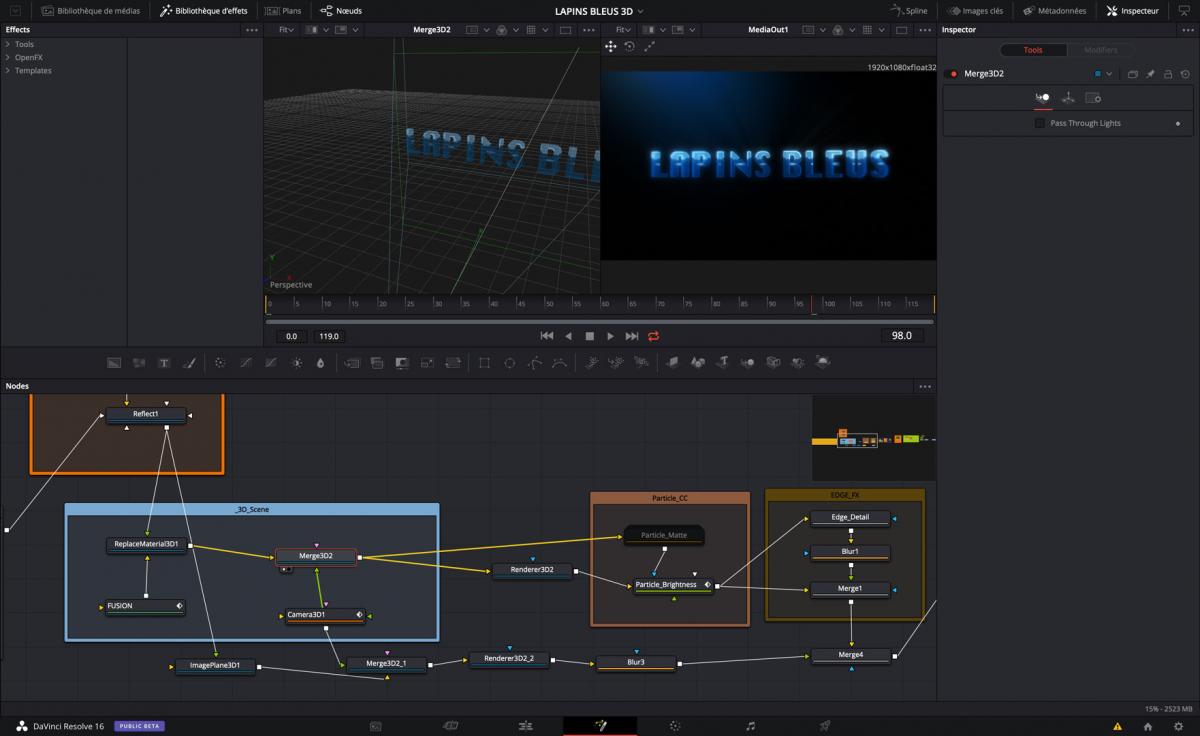This screenshot has height=736, width=1200.
Task: Add a Rectangle mask from toolbar
Action: 484,362
